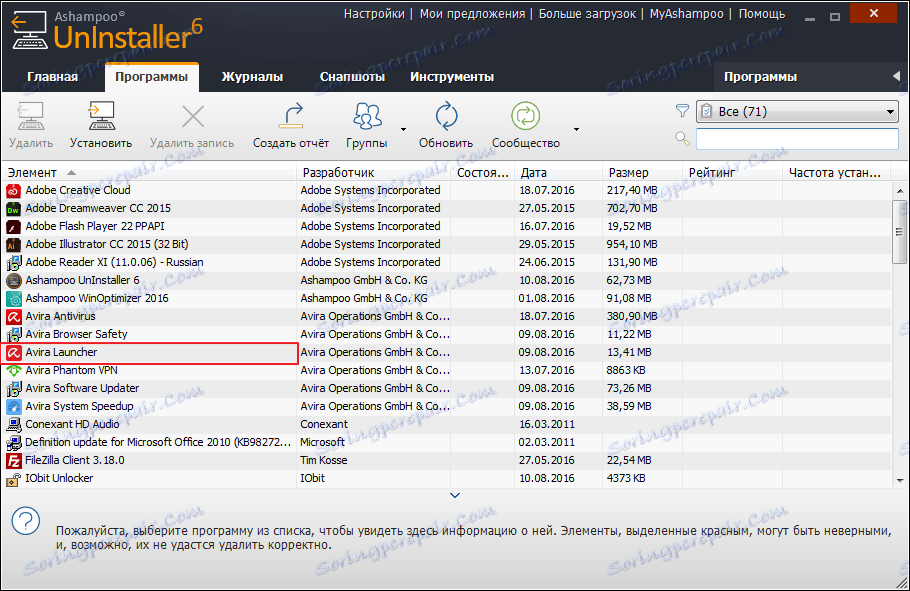Viewport: 910px width, 591px height.
Task: Click the Установить install toolbar icon
Action: click(101, 116)
